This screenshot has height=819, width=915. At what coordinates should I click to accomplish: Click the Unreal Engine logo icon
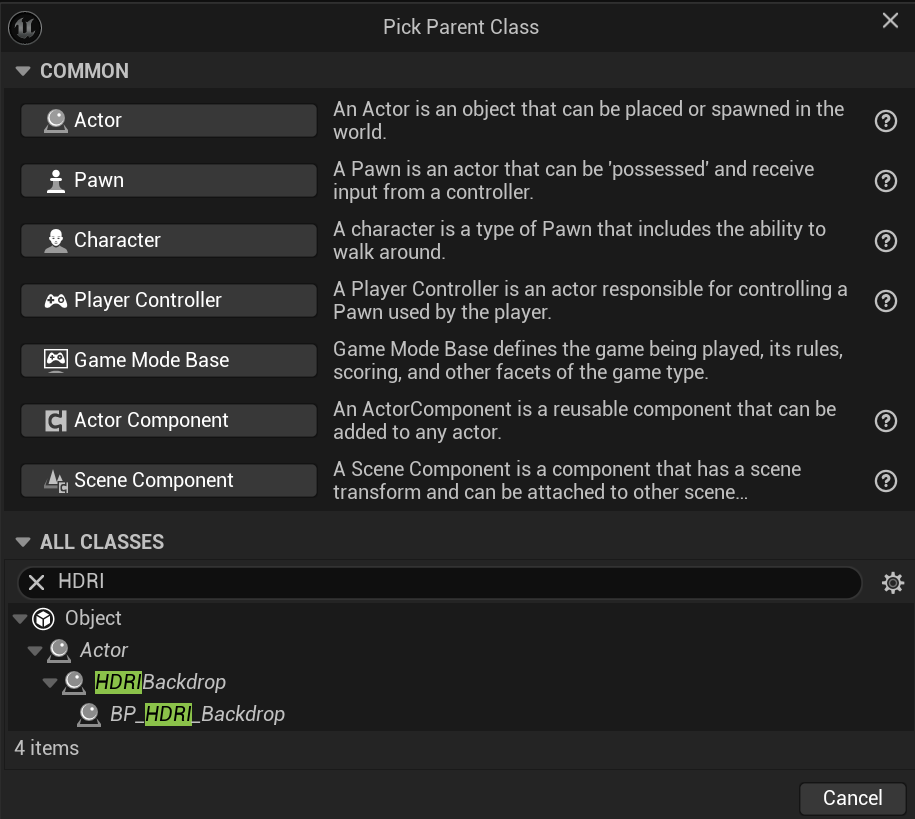pyautogui.click(x=25, y=27)
